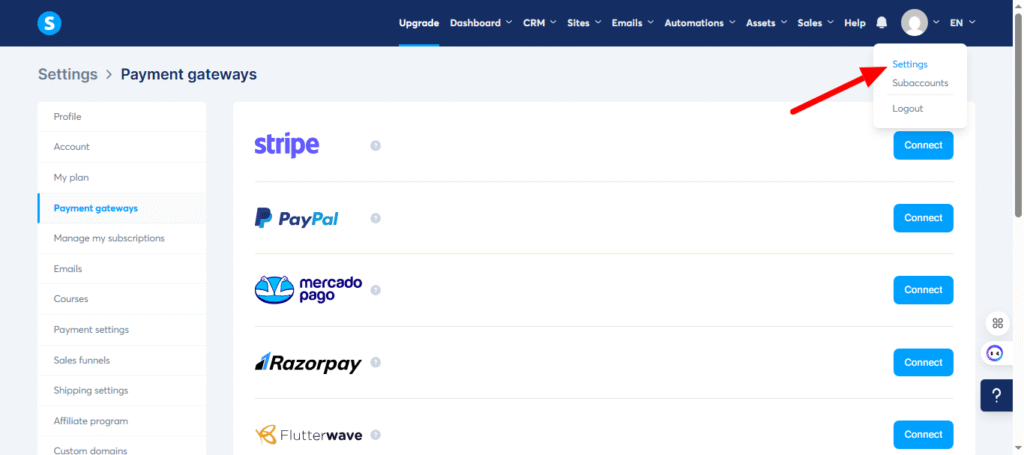Open the apps grid floating icon
Screen dimensions: 1024x455
tap(997, 322)
